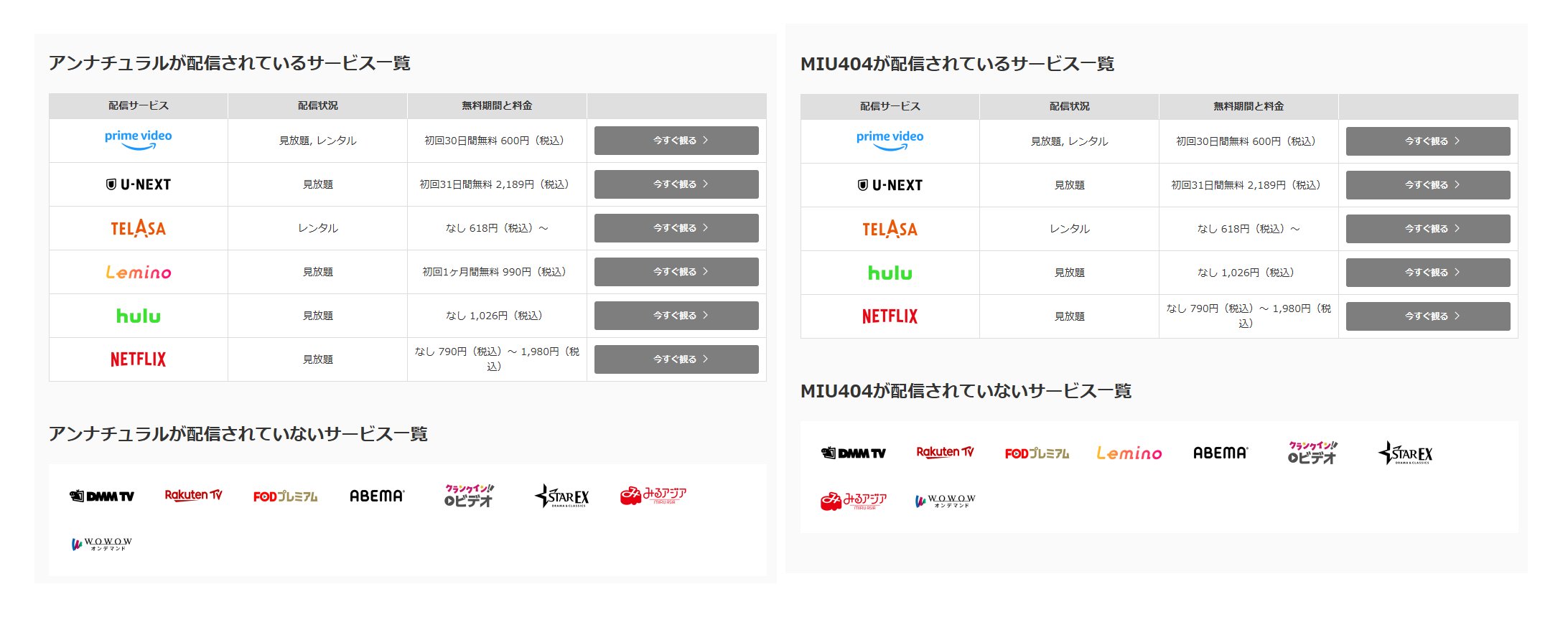Click Prime Video logo in MIU404 table
1568x622 pixels.
[890, 141]
